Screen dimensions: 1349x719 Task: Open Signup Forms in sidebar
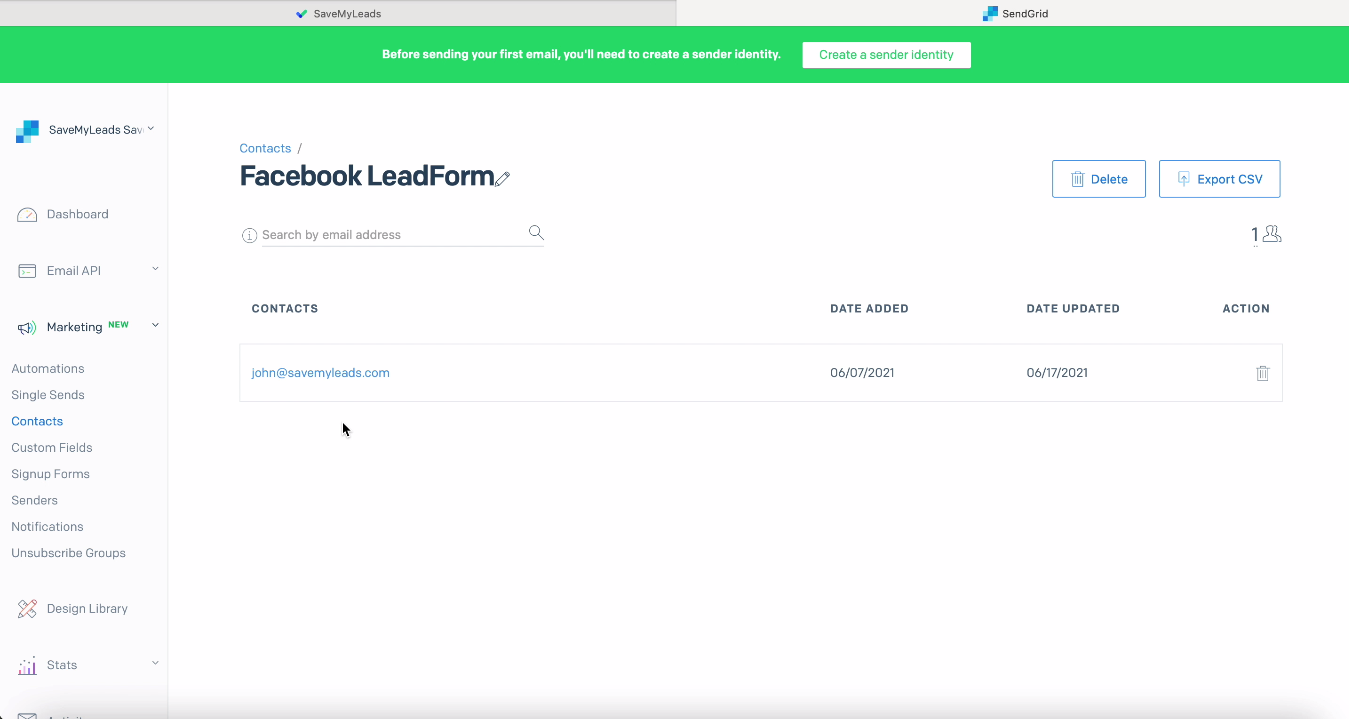(x=51, y=474)
